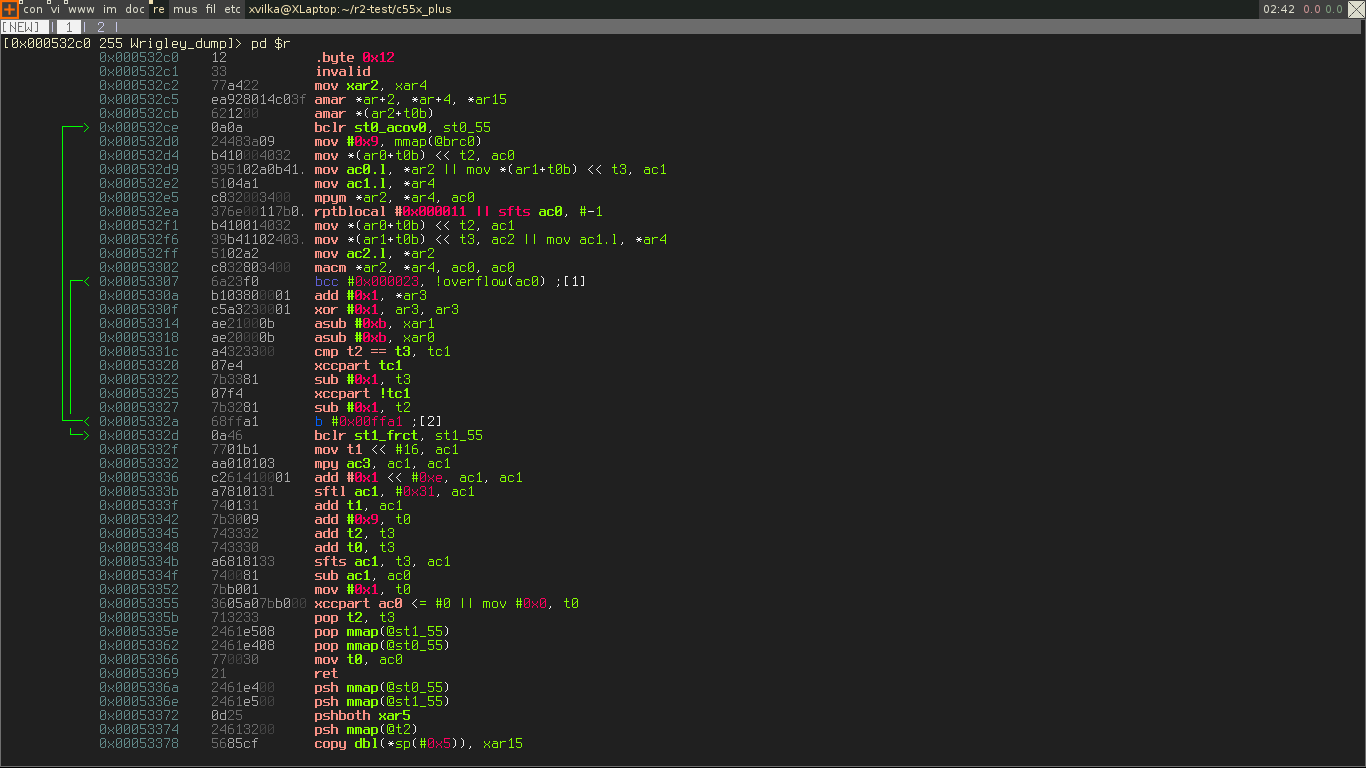The width and height of the screenshot is (1366, 768).
Task: Click "asub #0xb, xar1" instruction
Action: tap(375, 323)
